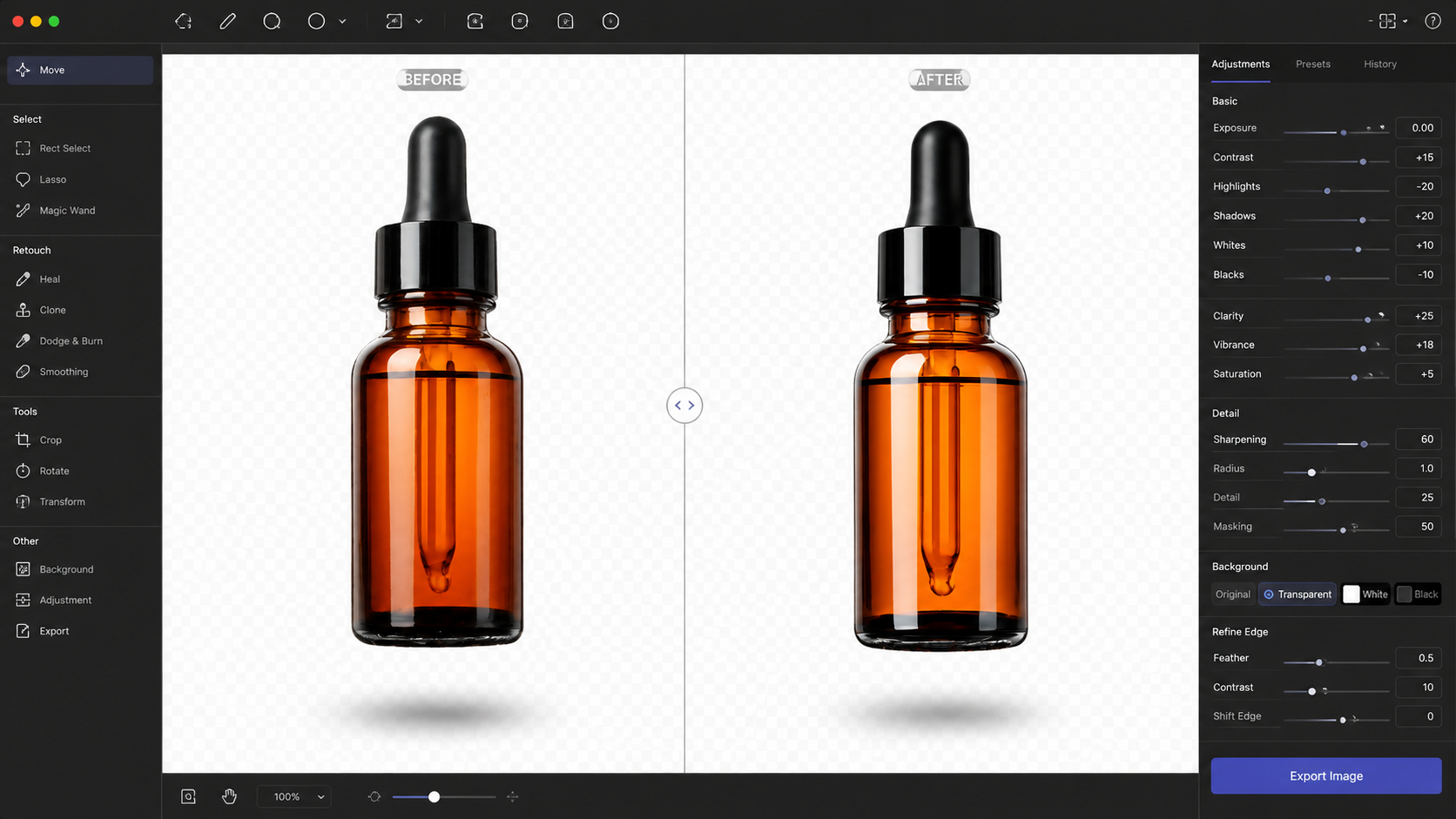Expand the image frame tool dropdown arrow

(419, 21)
